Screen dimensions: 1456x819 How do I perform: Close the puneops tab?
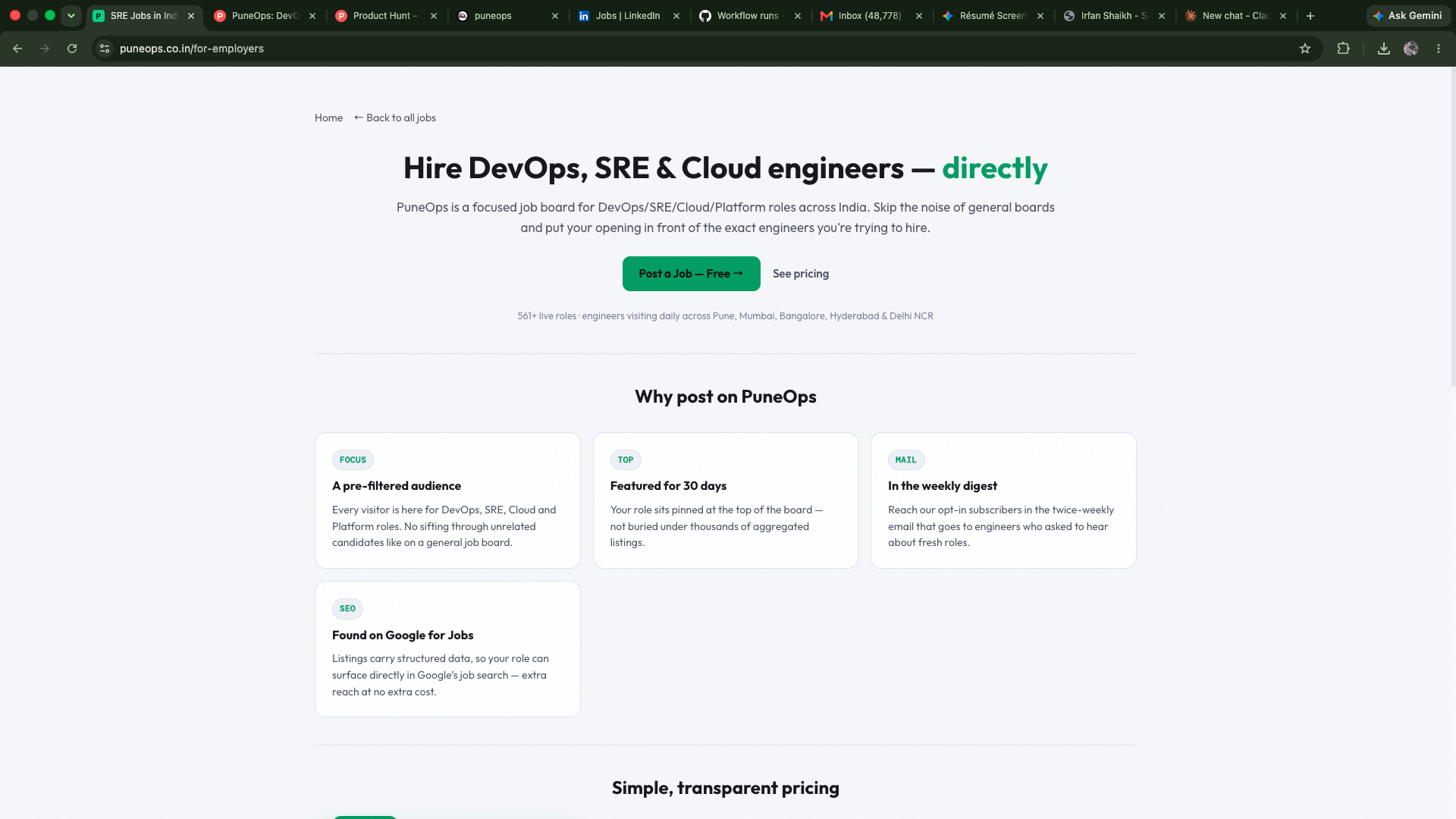coord(555,16)
